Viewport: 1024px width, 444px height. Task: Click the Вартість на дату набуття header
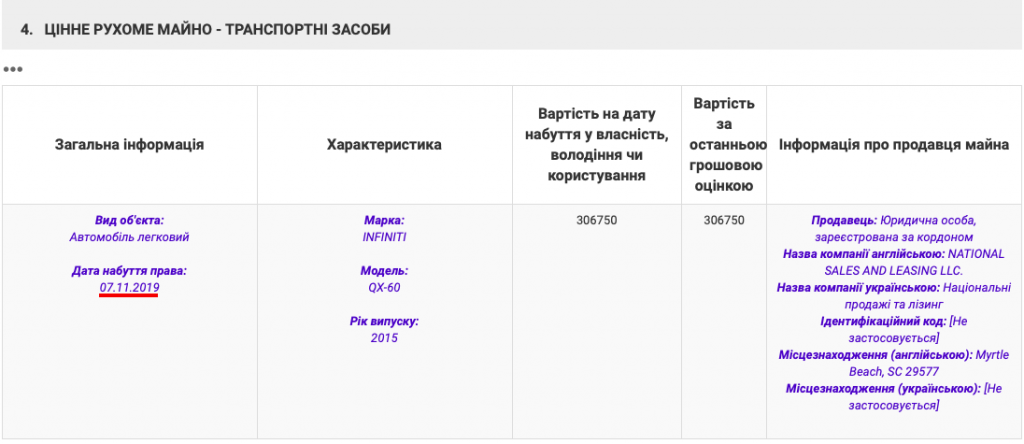[x=596, y=145]
